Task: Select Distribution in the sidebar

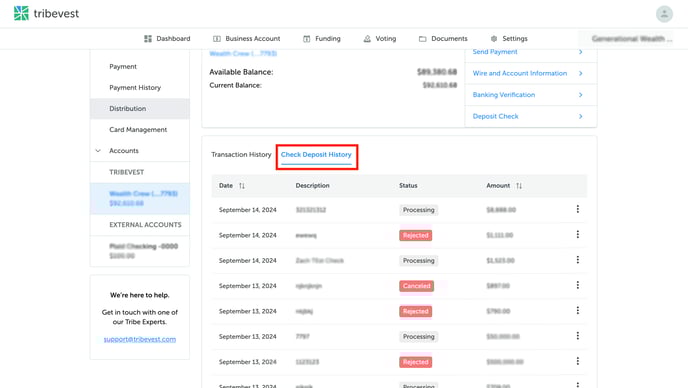Action: point(140,108)
